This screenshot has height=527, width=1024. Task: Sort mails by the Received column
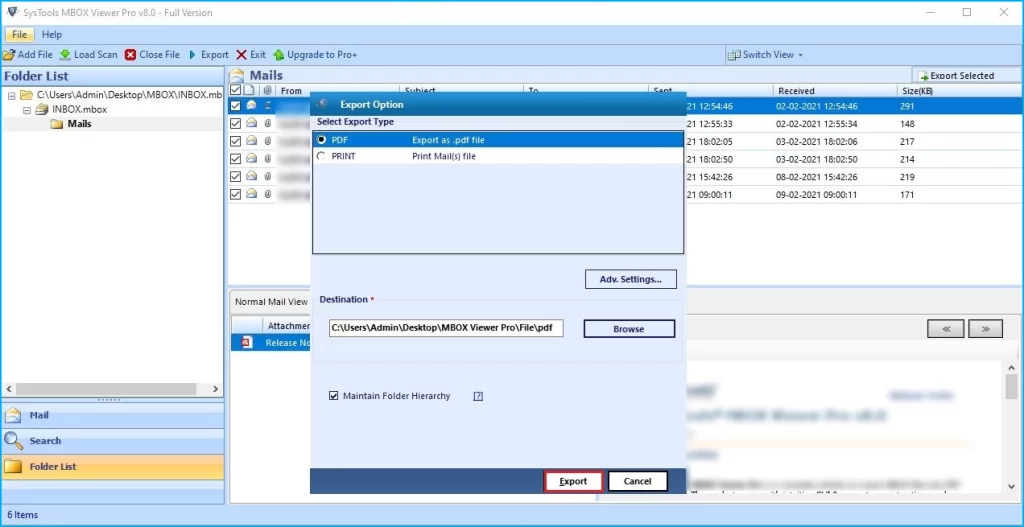(834, 91)
